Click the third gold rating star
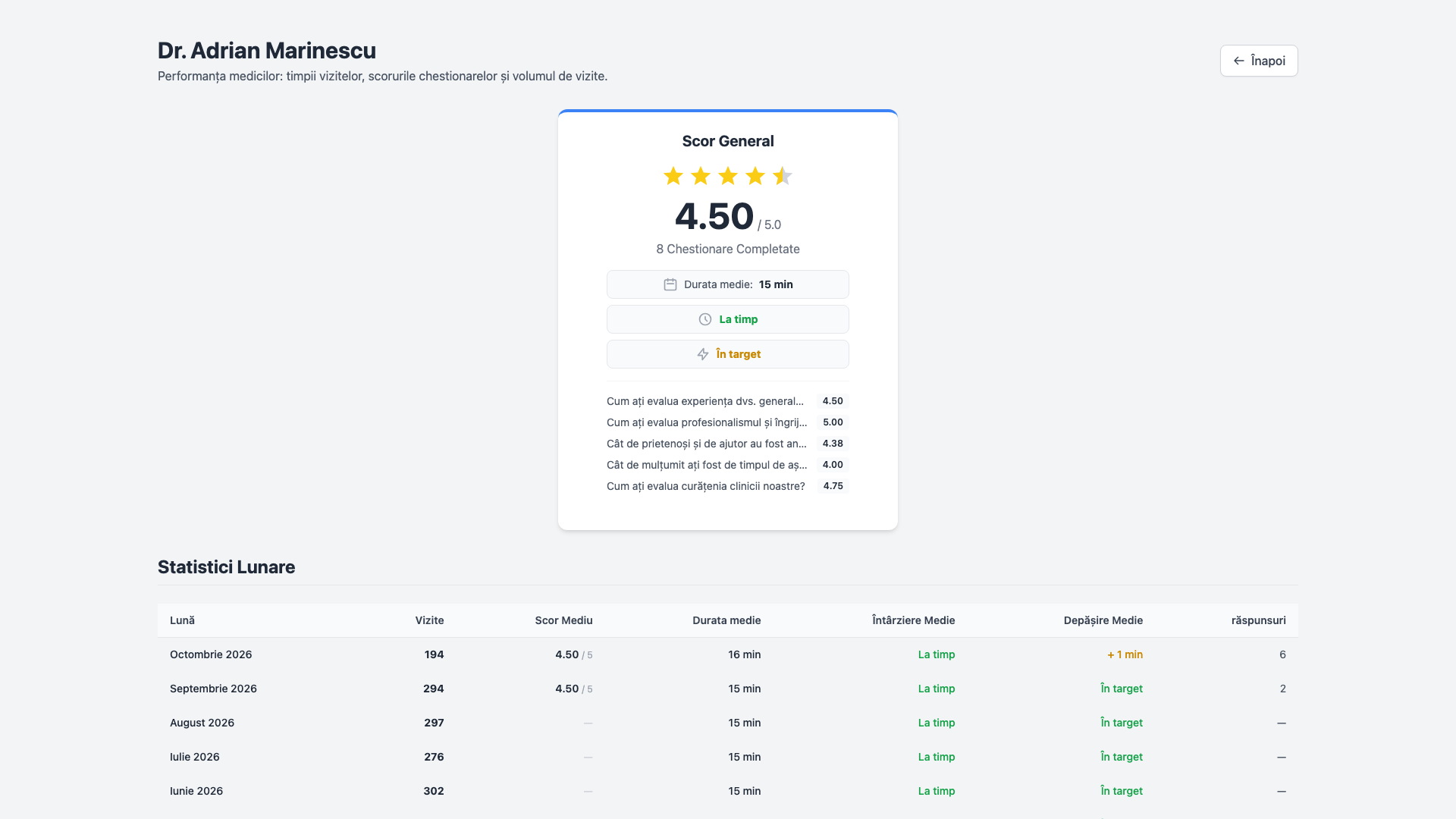The height and width of the screenshot is (819, 1456). pos(728,176)
